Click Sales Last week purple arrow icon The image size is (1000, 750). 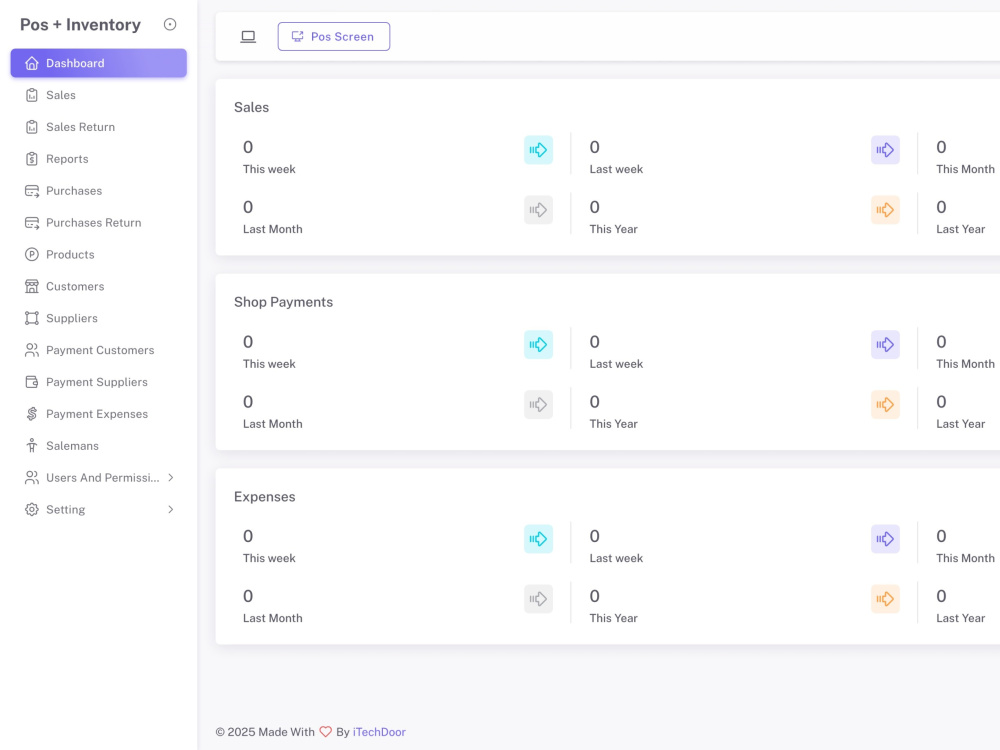click(885, 150)
